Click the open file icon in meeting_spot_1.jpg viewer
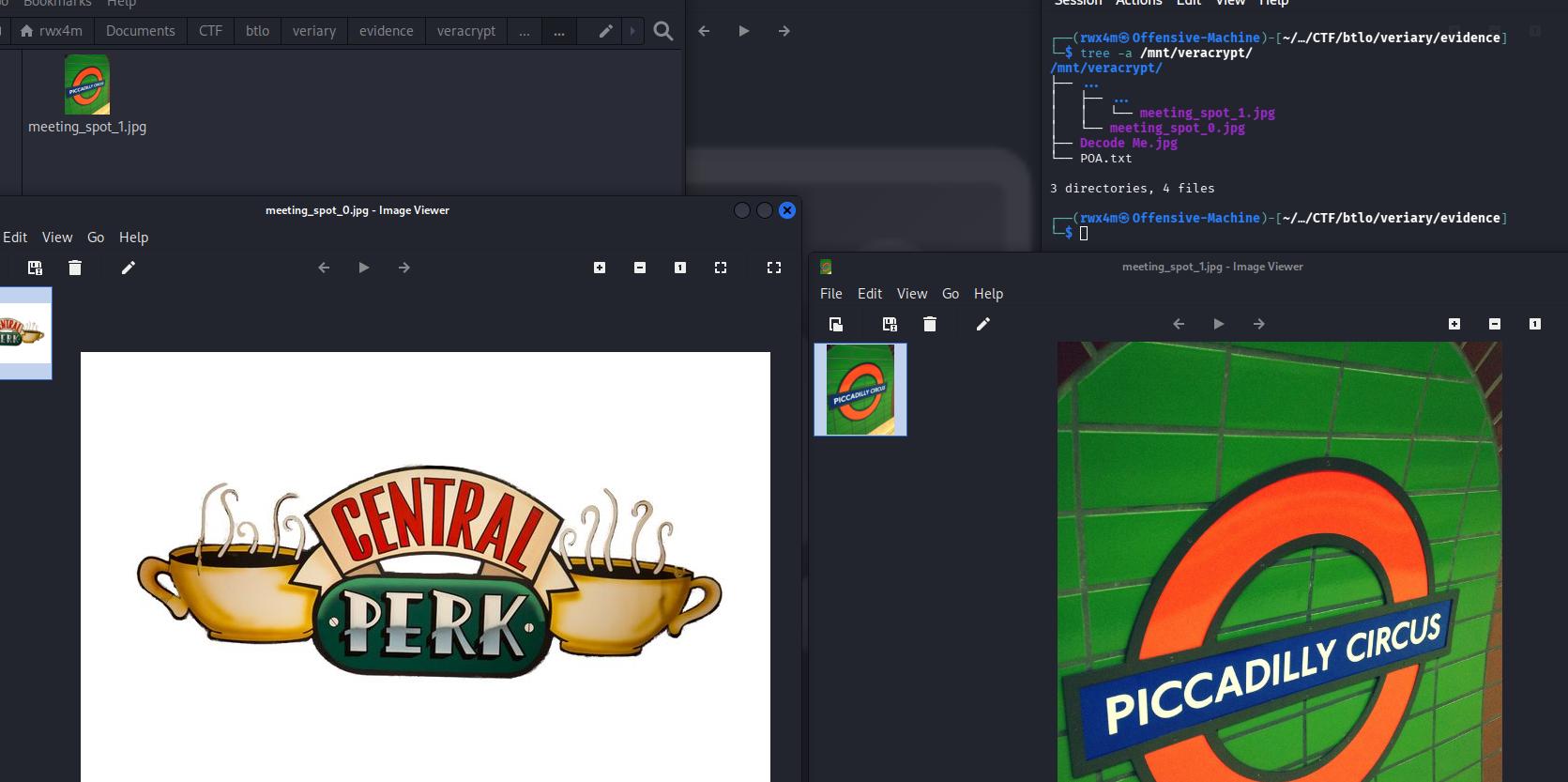 pos(836,324)
